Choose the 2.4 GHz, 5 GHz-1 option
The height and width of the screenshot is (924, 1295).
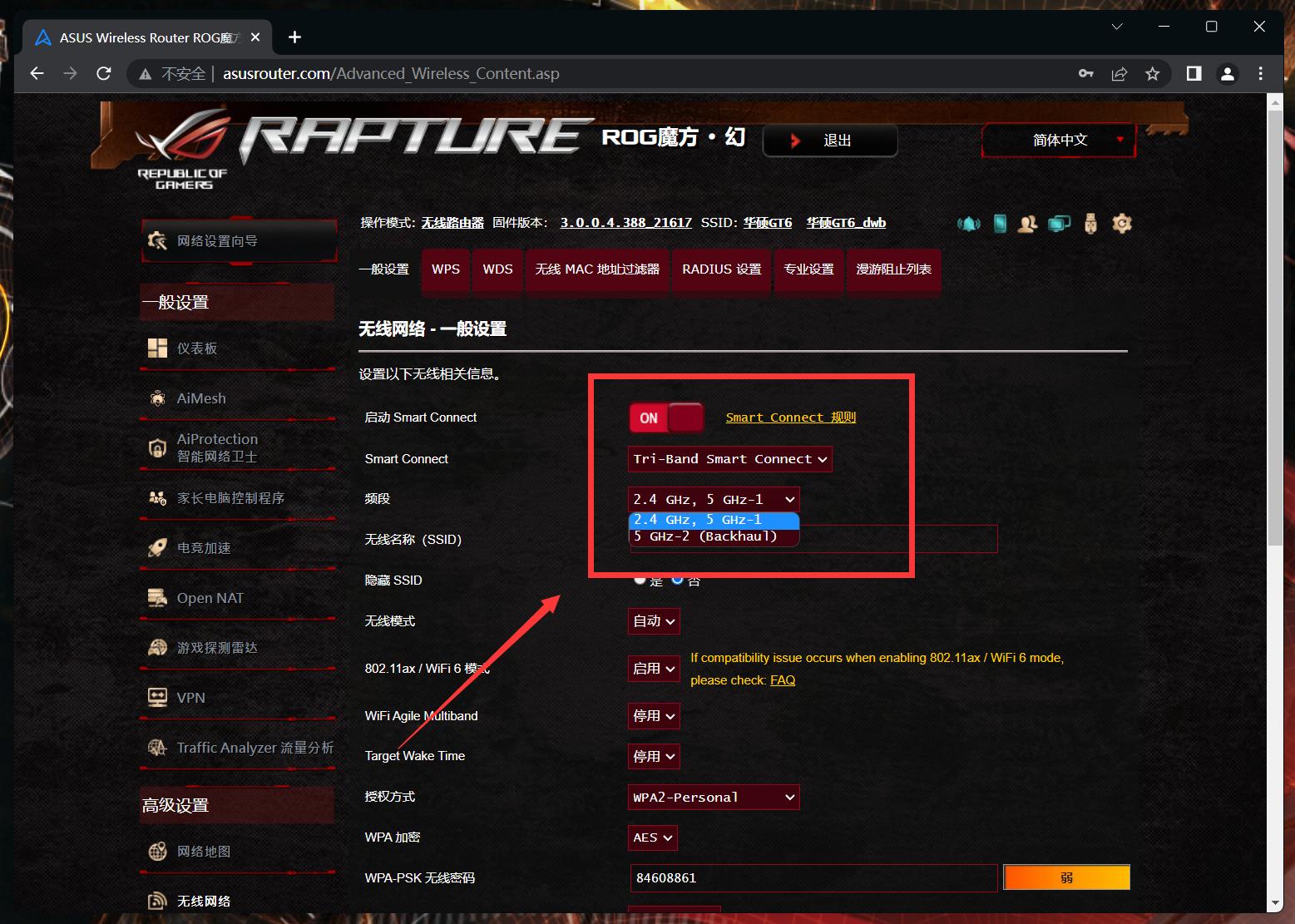tap(714, 520)
